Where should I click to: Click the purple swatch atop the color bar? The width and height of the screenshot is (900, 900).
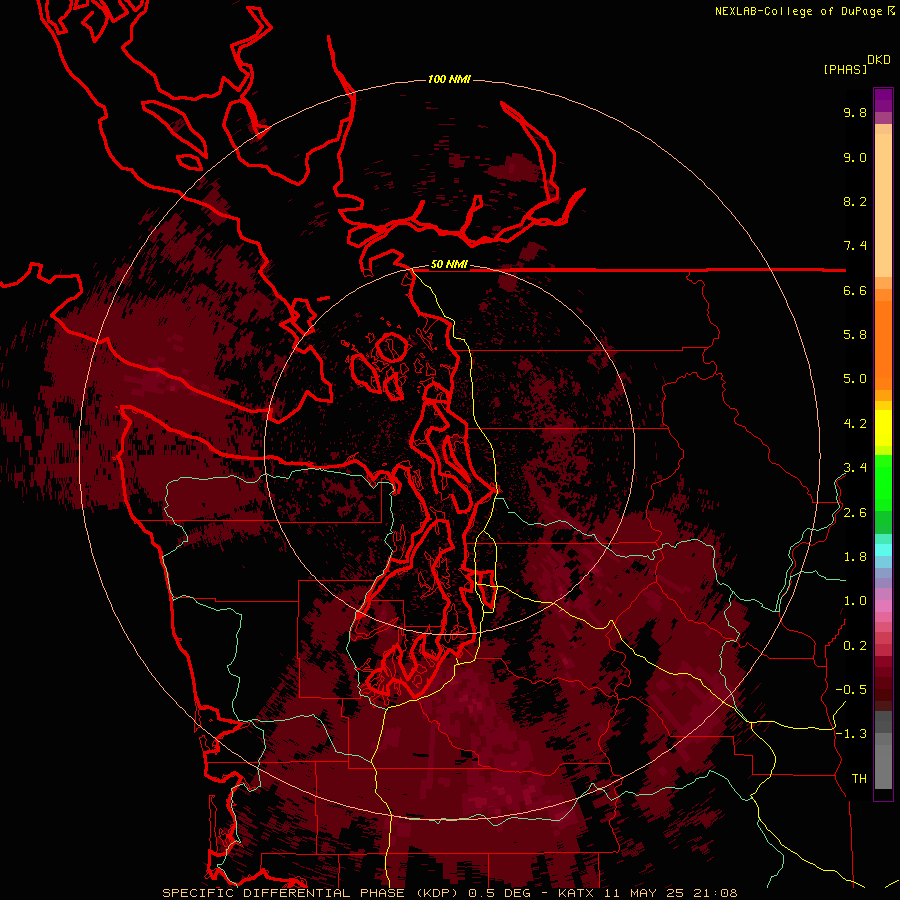(x=883, y=100)
